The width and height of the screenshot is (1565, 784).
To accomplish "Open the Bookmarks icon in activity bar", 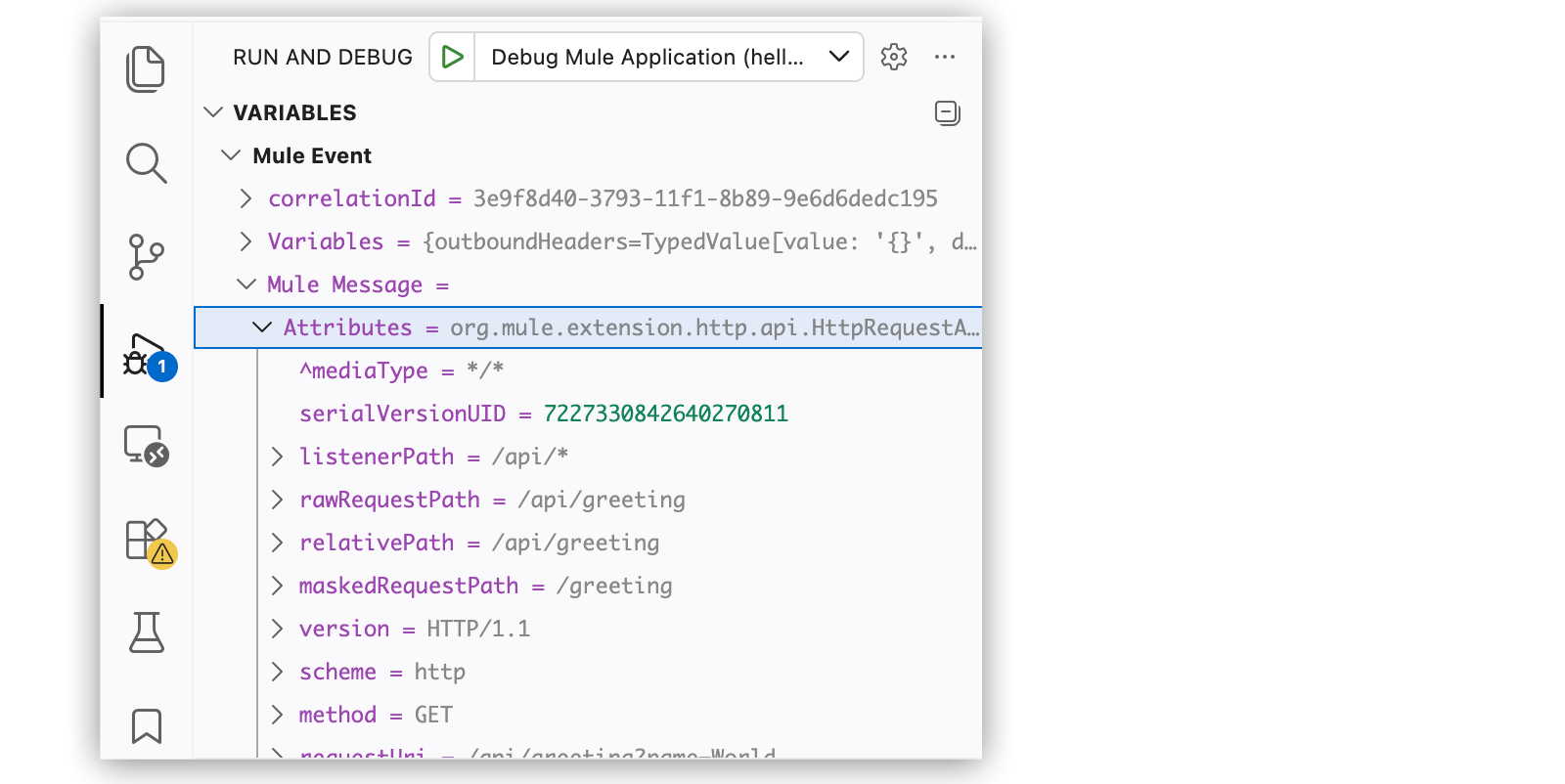I will (x=146, y=726).
